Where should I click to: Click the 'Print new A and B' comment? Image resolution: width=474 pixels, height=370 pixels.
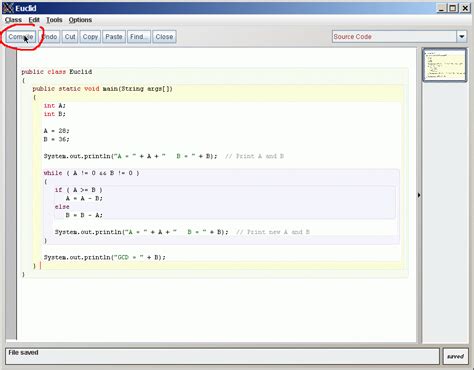[273, 232]
